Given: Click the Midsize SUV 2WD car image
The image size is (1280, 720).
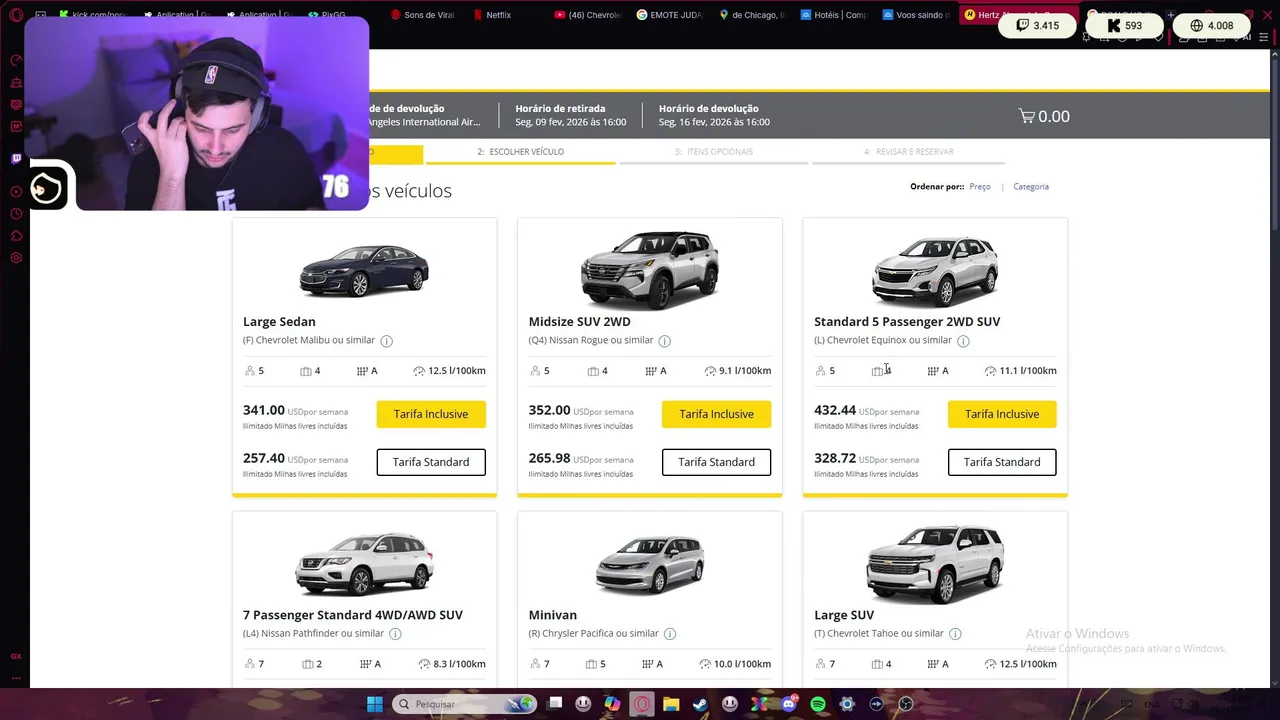Looking at the screenshot, I should point(650,270).
